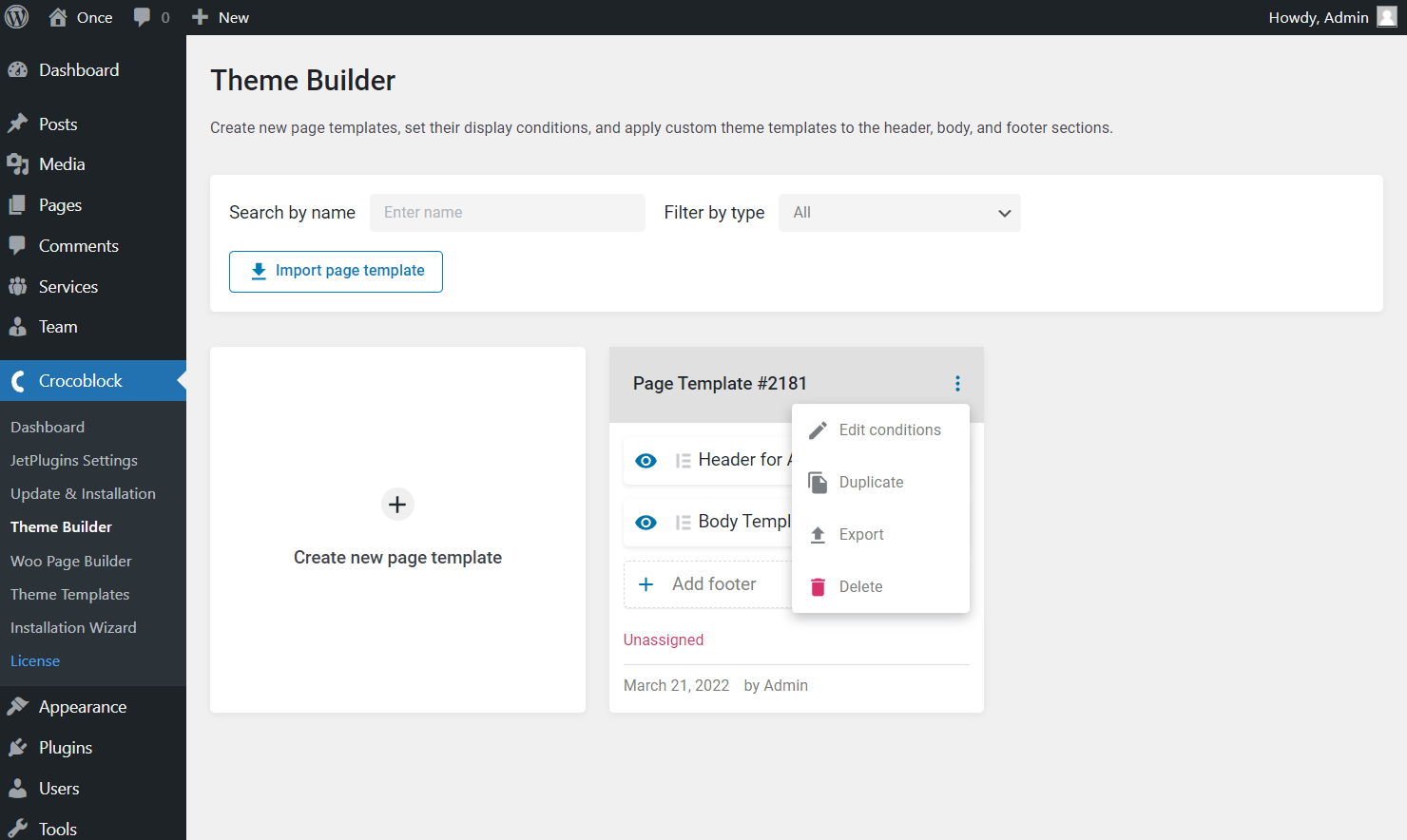Click the Media icon in sidebar
Image resolution: width=1407 pixels, height=840 pixels.
18,163
